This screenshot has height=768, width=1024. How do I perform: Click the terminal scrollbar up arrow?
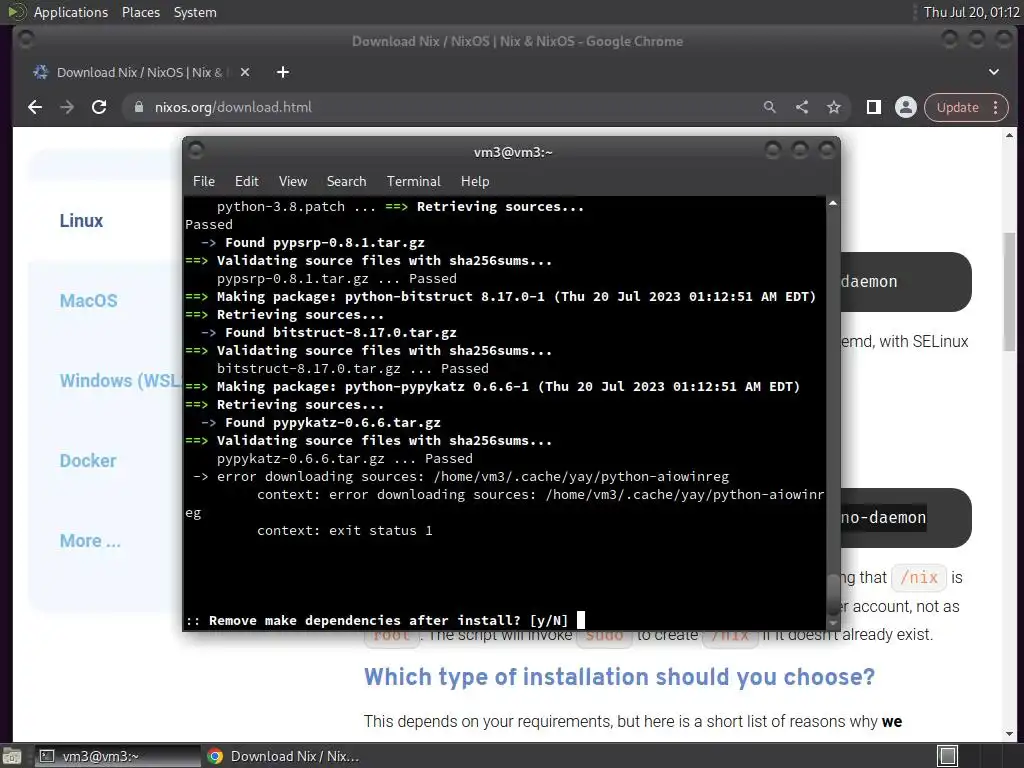(x=833, y=204)
